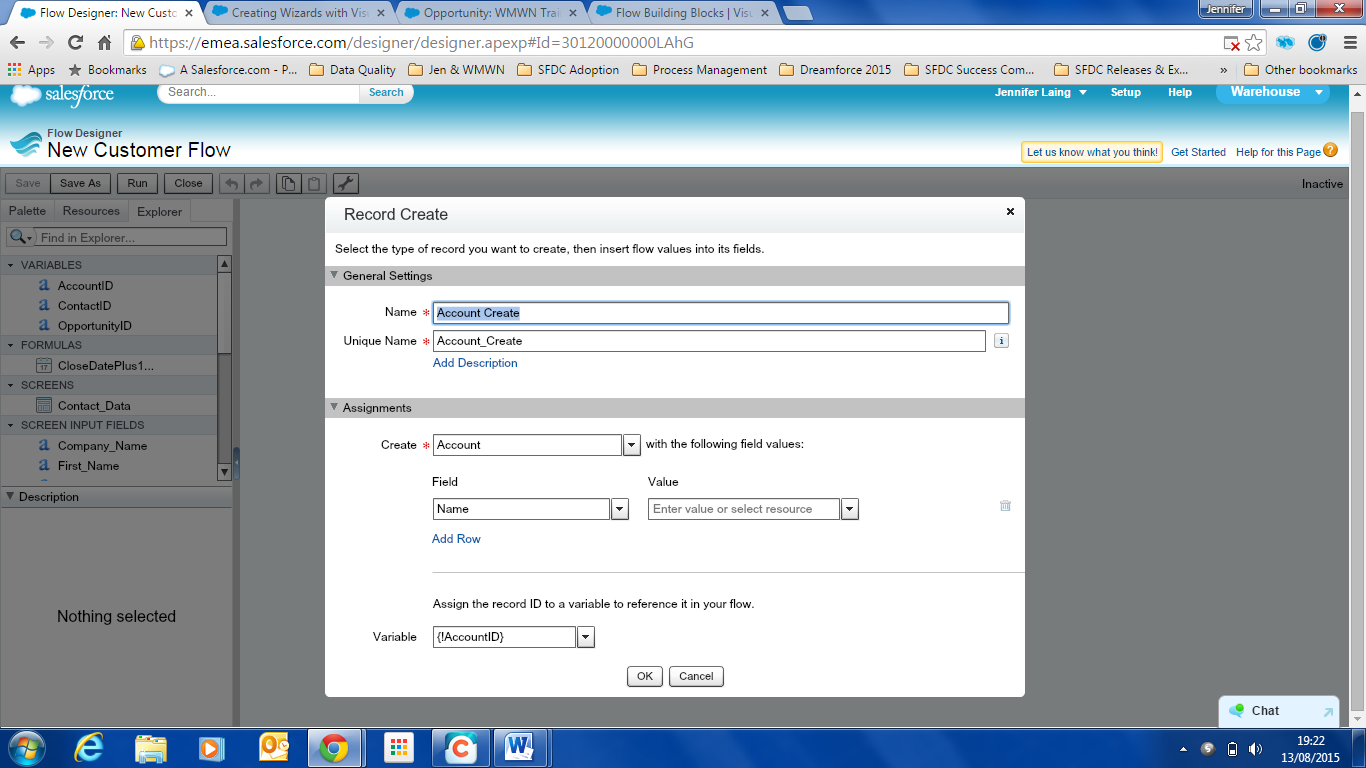The image size is (1366, 768).
Task: Click the Apps shortcut in bookmarks bar
Action: (x=31, y=70)
